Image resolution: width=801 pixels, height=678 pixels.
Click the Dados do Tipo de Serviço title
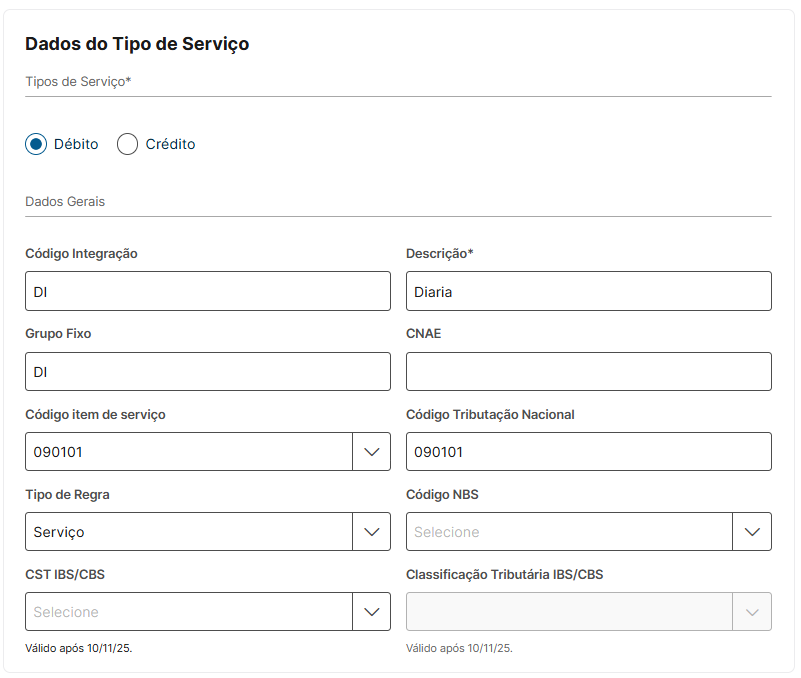coord(137,44)
